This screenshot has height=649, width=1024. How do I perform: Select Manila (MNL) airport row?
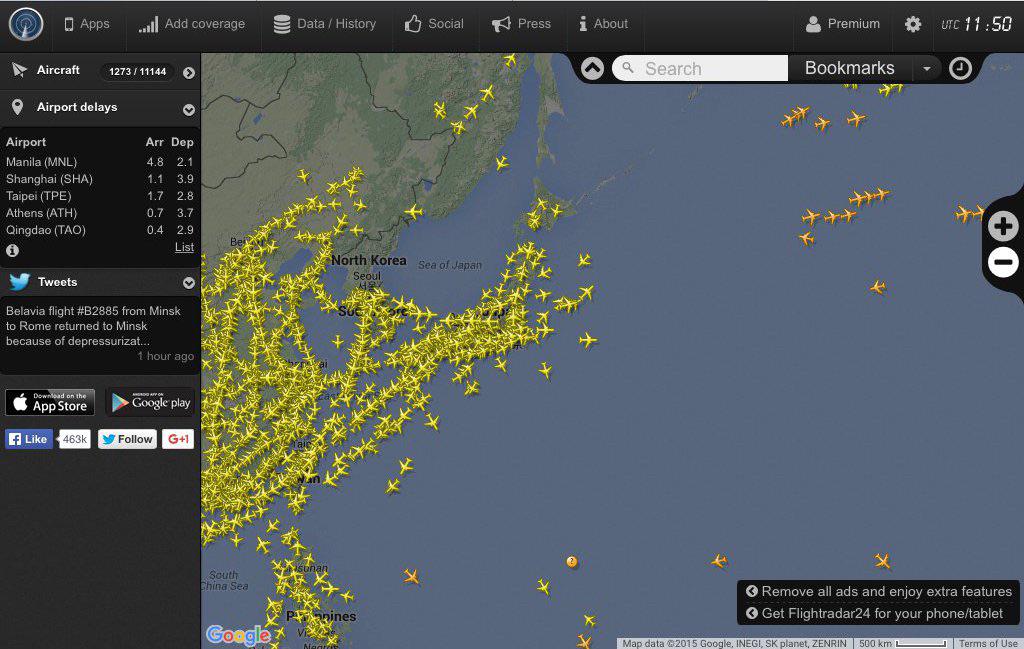99,162
